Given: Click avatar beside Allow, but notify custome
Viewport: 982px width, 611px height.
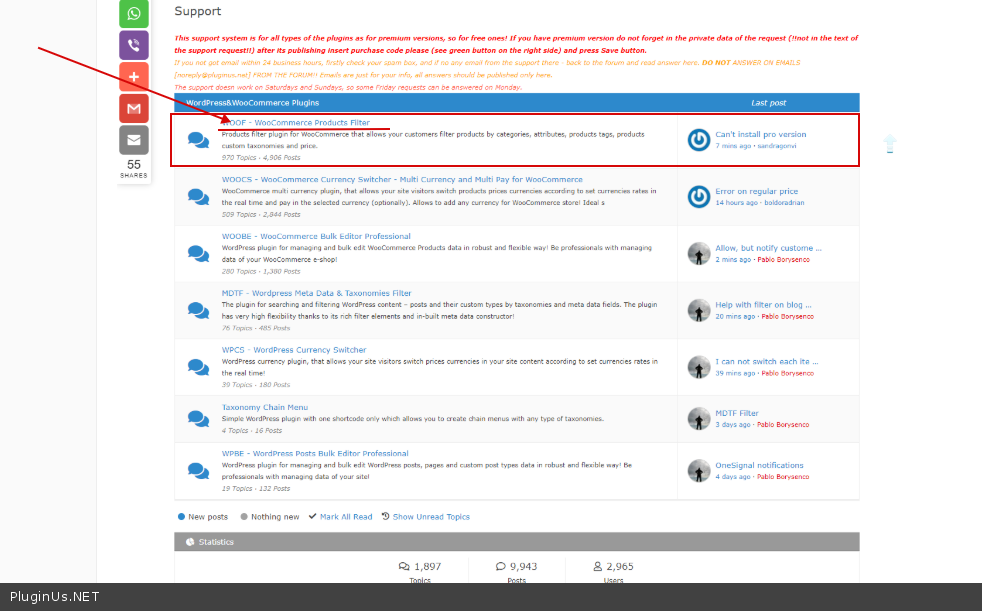Looking at the screenshot, I should click(x=699, y=254).
